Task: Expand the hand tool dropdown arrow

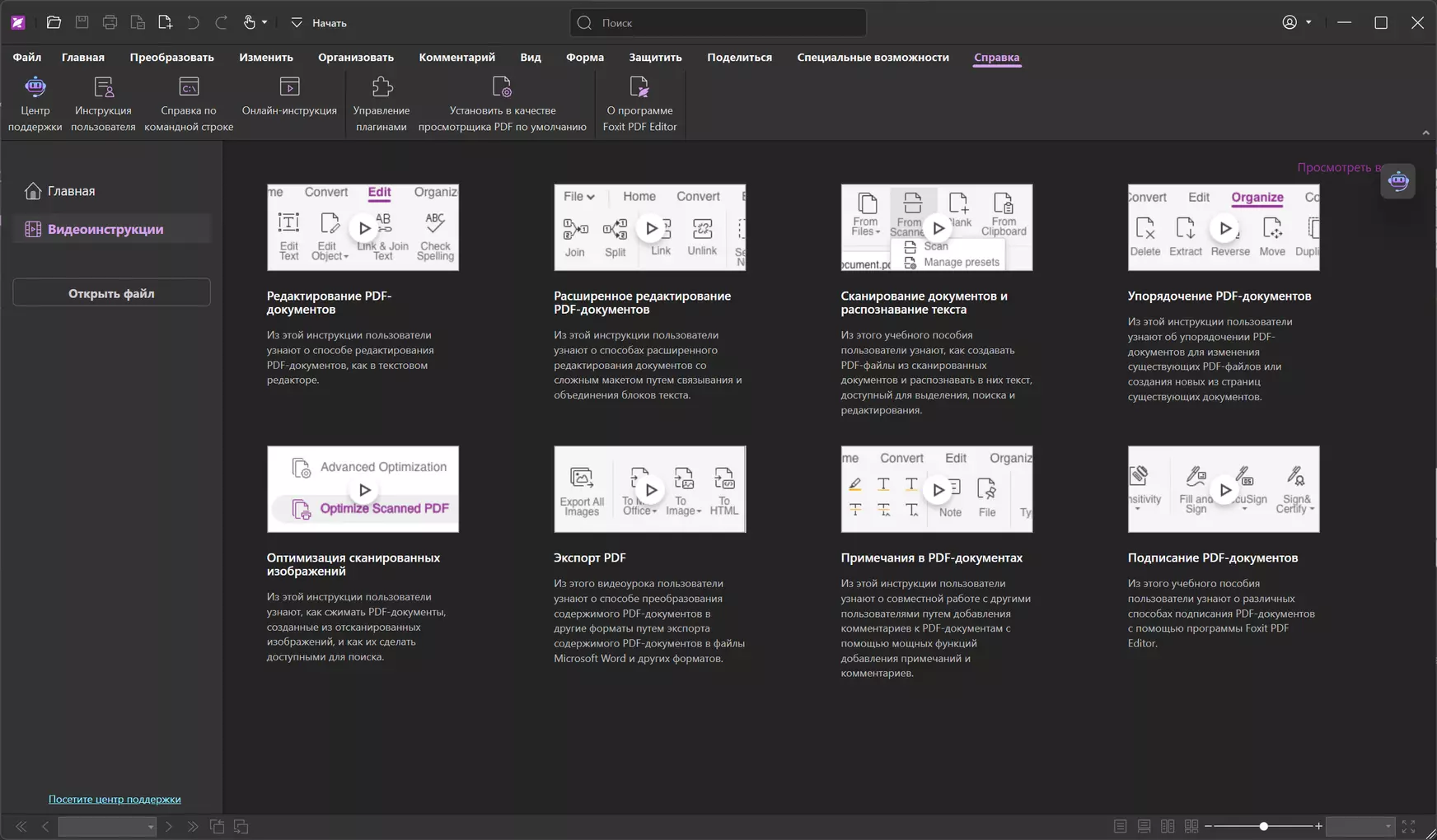Action: 264,22
